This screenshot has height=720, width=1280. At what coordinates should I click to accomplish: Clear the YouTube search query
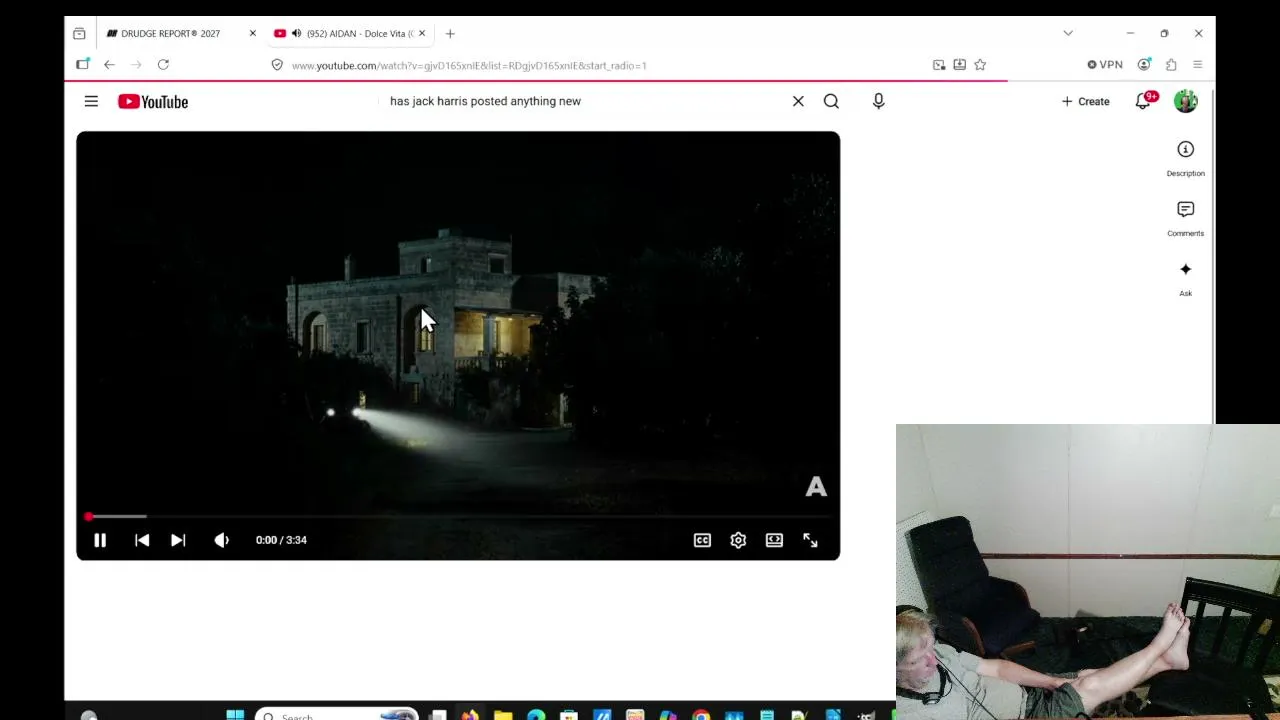(x=798, y=101)
